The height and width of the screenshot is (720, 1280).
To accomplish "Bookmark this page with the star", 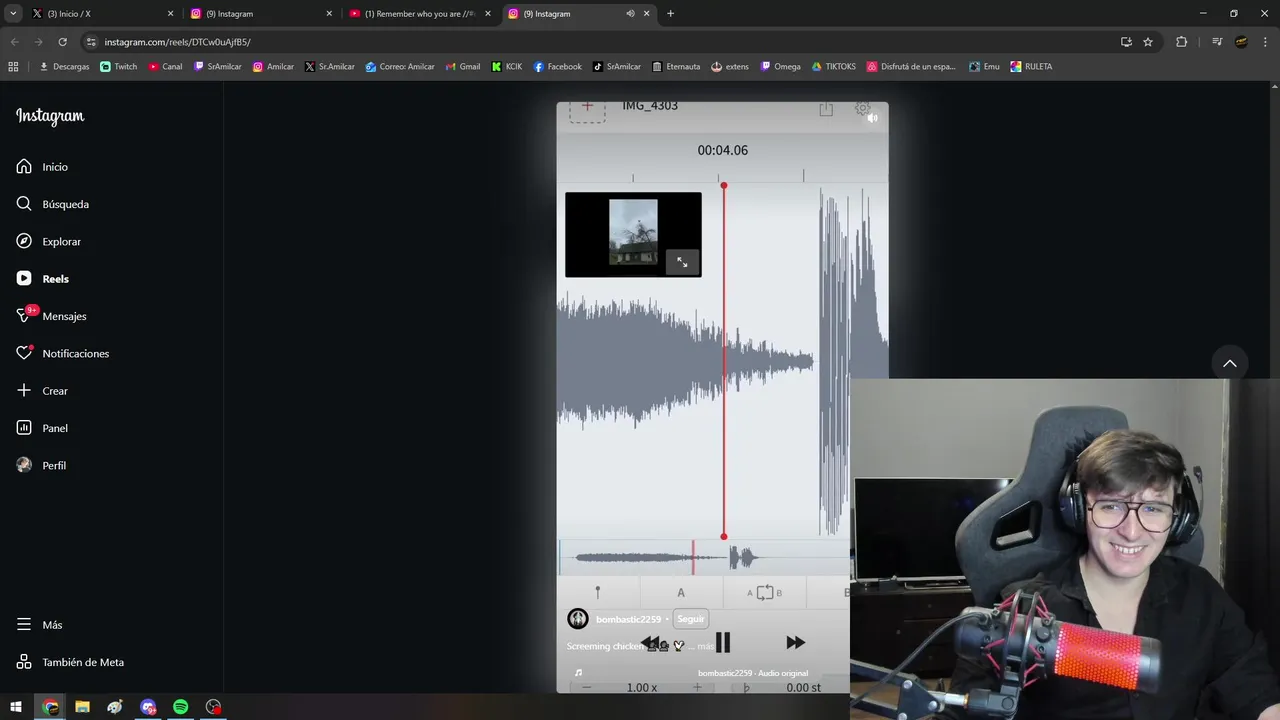I will click(x=1148, y=42).
